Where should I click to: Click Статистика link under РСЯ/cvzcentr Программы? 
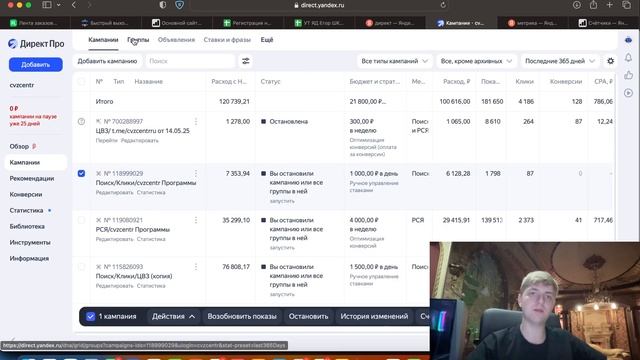pyautogui.click(x=151, y=239)
